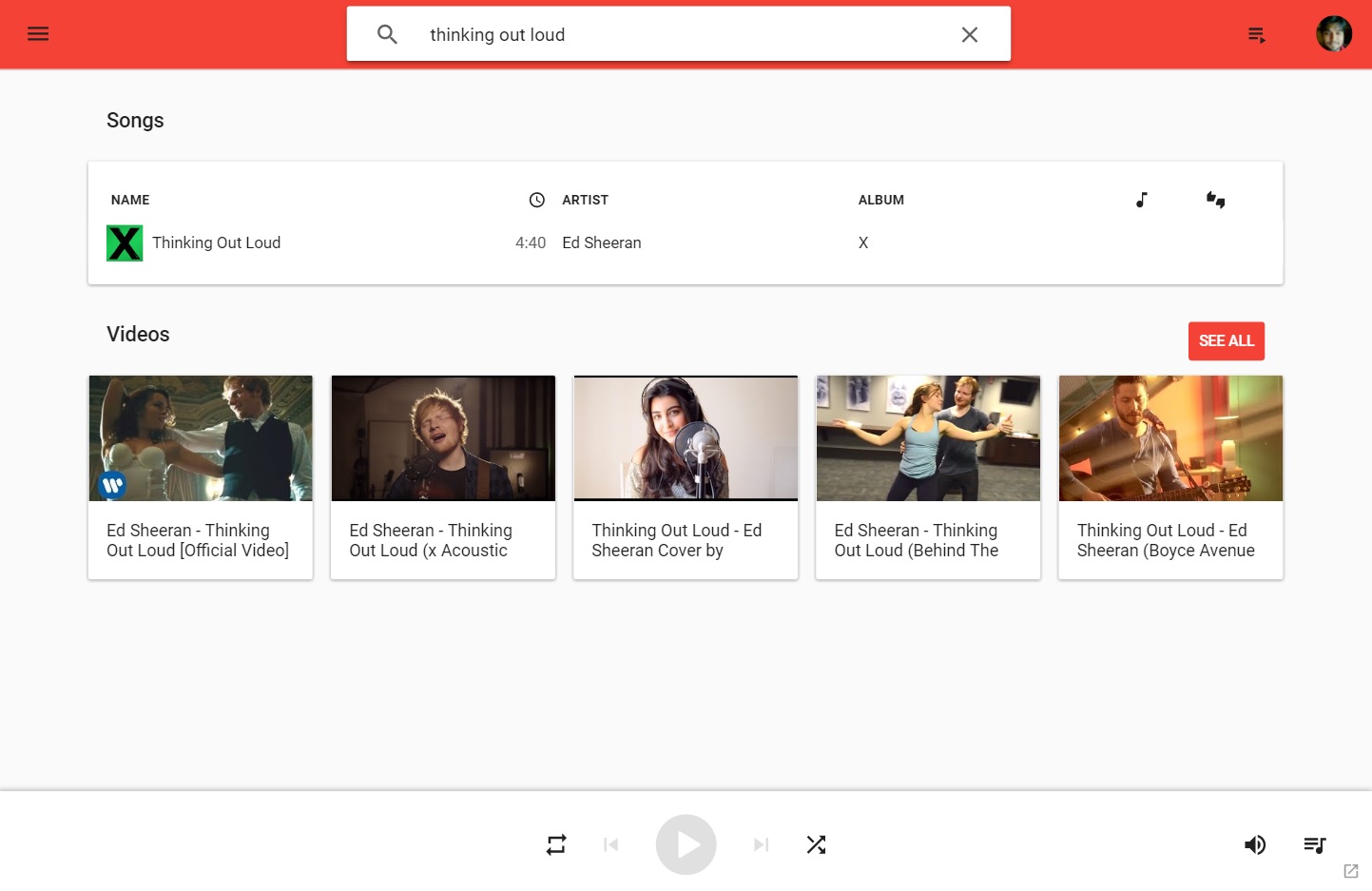This screenshot has width=1372, height=891.
Task: Click the album name 'X' in the row
Action: click(x=863, y=242)
